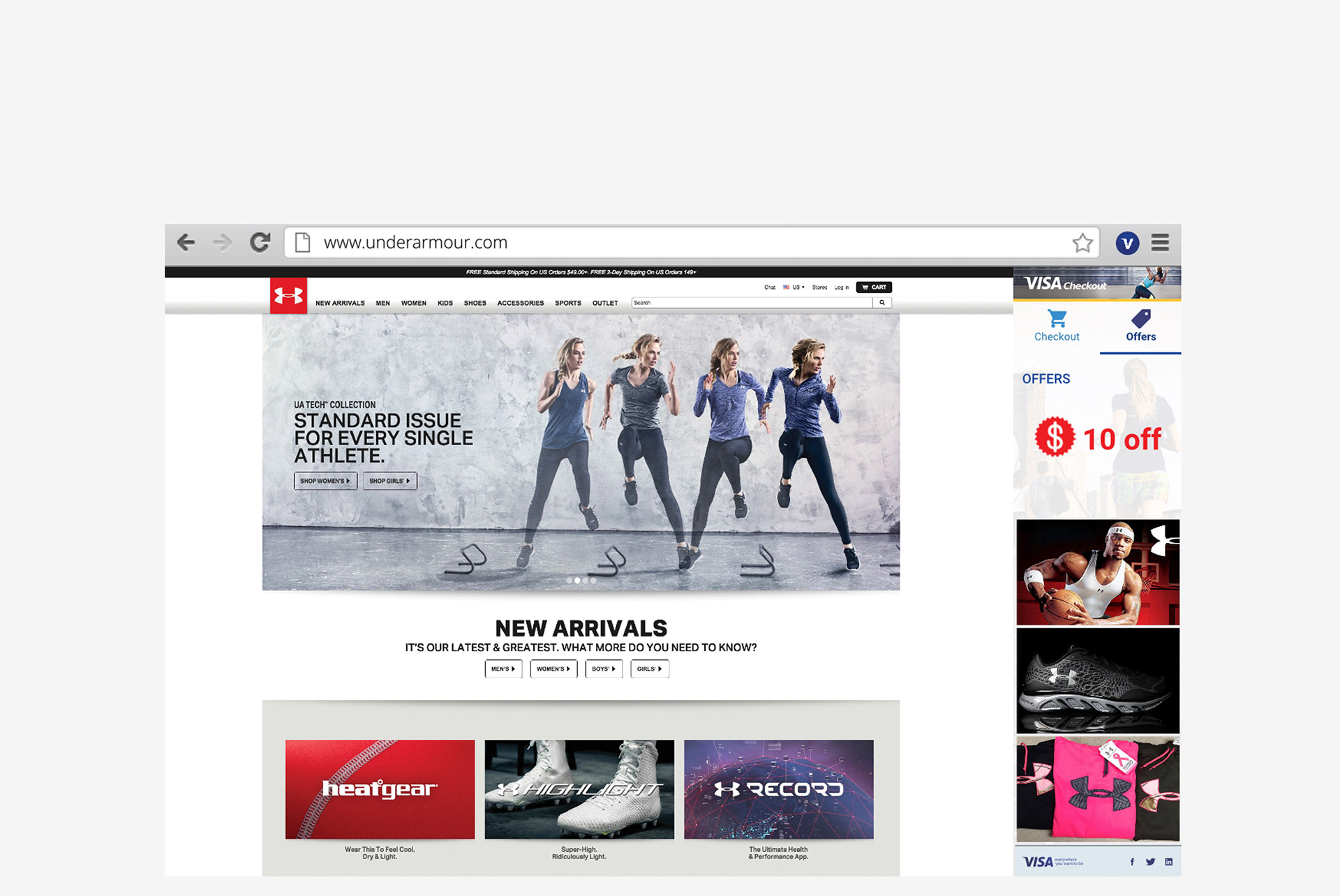Open the OUTLET menu

pyautogui.click(x=605, y=303)
